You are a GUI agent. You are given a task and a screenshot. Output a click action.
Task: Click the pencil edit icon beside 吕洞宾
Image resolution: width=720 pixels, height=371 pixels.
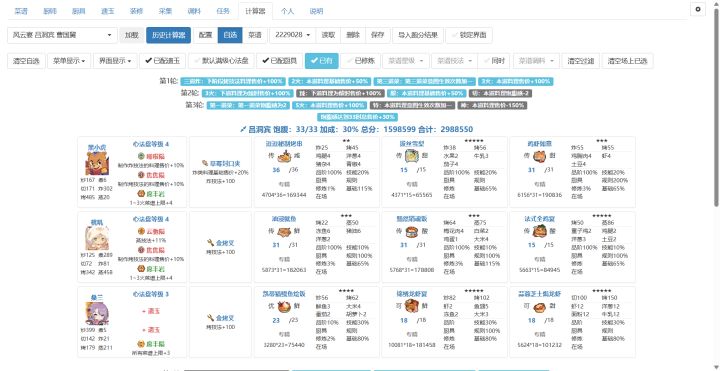click(x=243, y=129)
